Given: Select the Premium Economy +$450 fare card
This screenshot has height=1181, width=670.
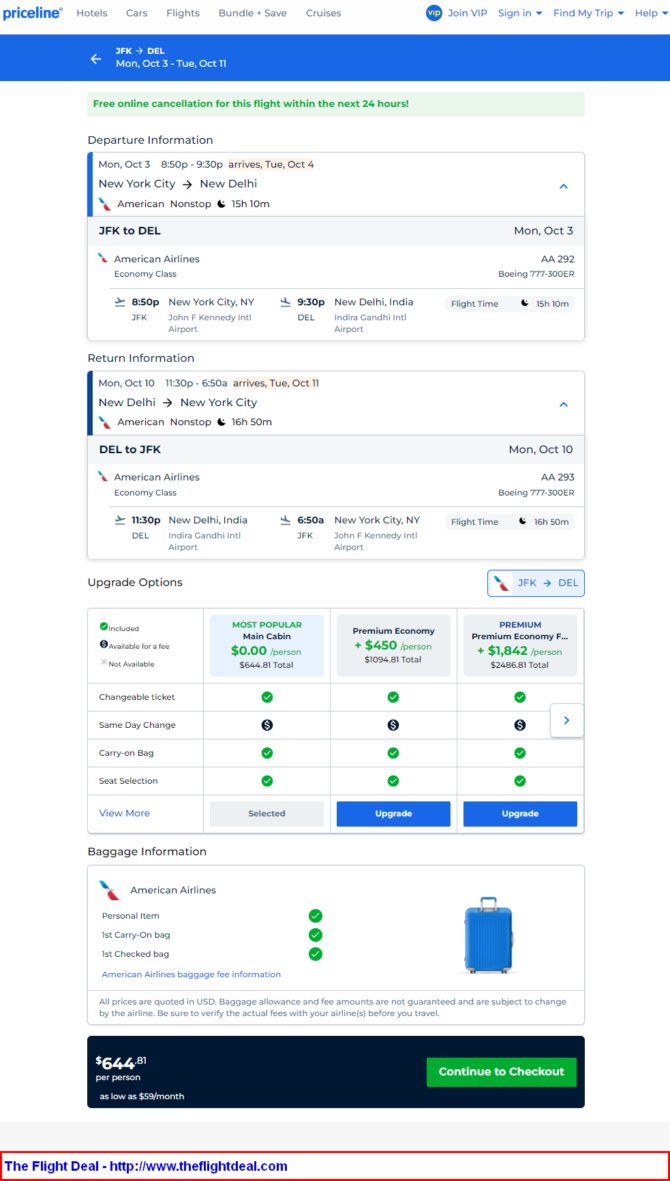Looking at the screenshot, I should point(393,645).
